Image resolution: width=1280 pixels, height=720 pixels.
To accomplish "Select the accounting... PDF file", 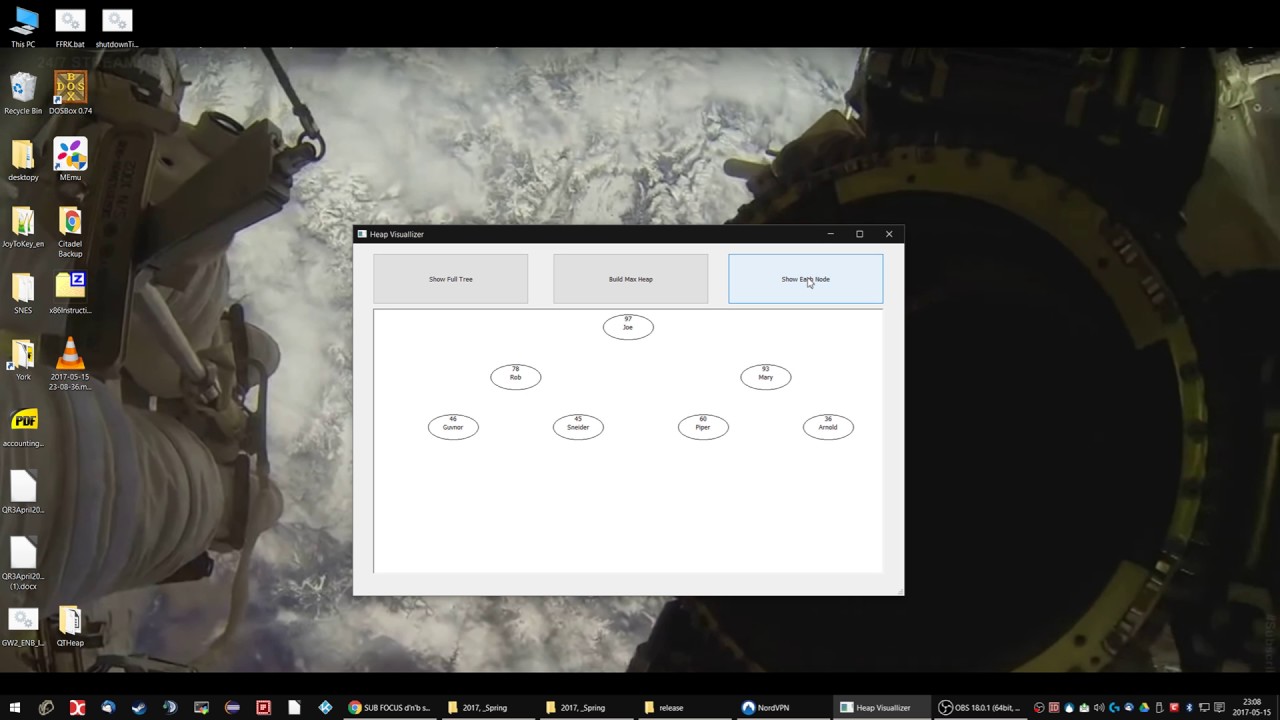I will coord(23,426).
